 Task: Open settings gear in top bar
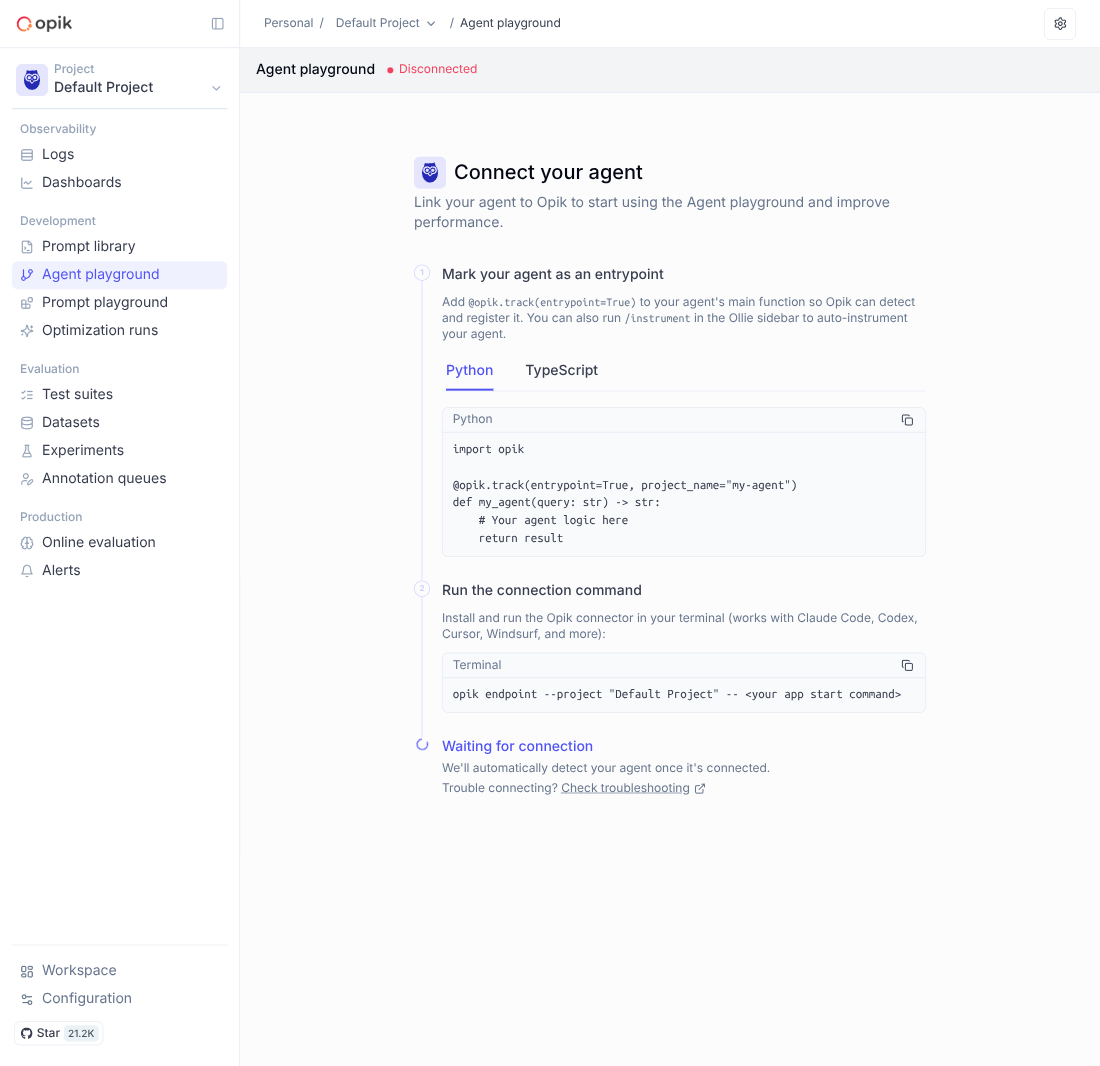coord(1060,24)
